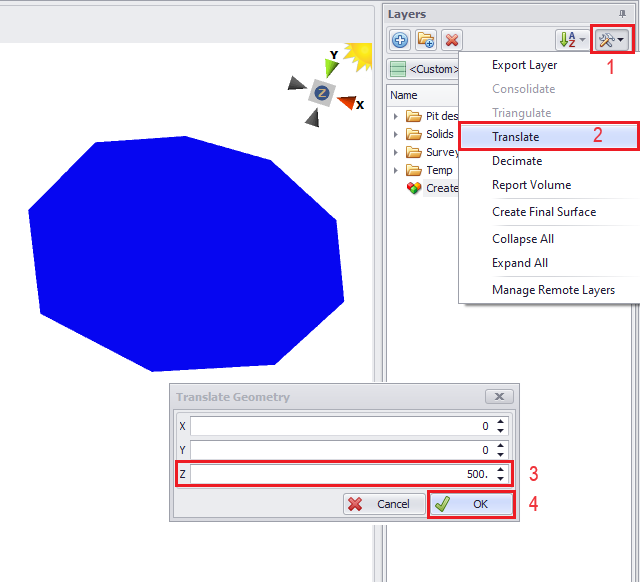Expand the Pit design folder

[x=396, y=116]
